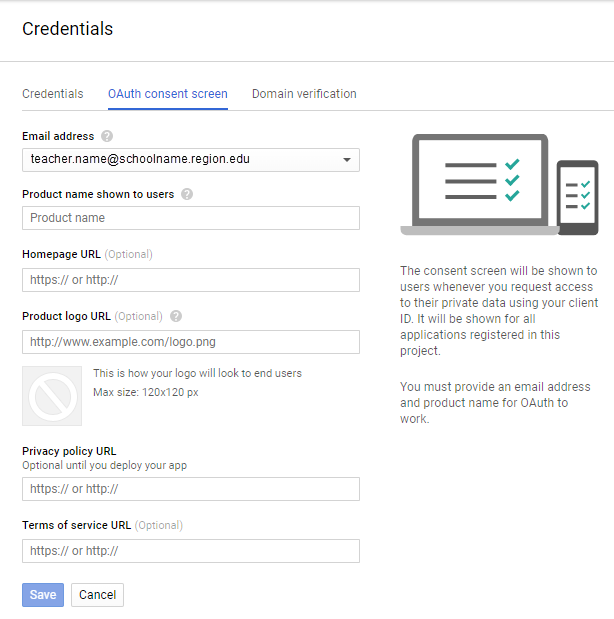The height and width of the screenshot is (619, 614).
Task: Open the Email address dropdown
Action: click(x=190, y=160)
